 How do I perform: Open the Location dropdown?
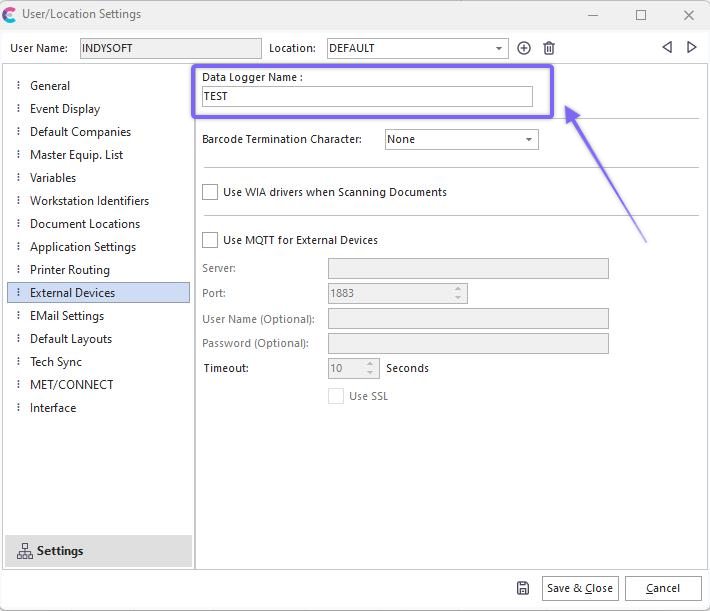tap(500, 48)
